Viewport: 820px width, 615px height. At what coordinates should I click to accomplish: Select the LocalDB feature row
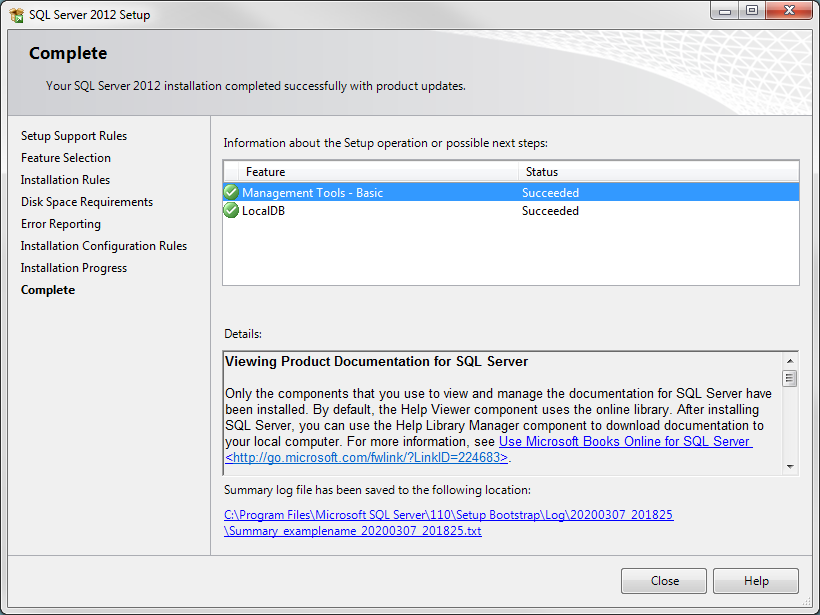pos(511,211)
